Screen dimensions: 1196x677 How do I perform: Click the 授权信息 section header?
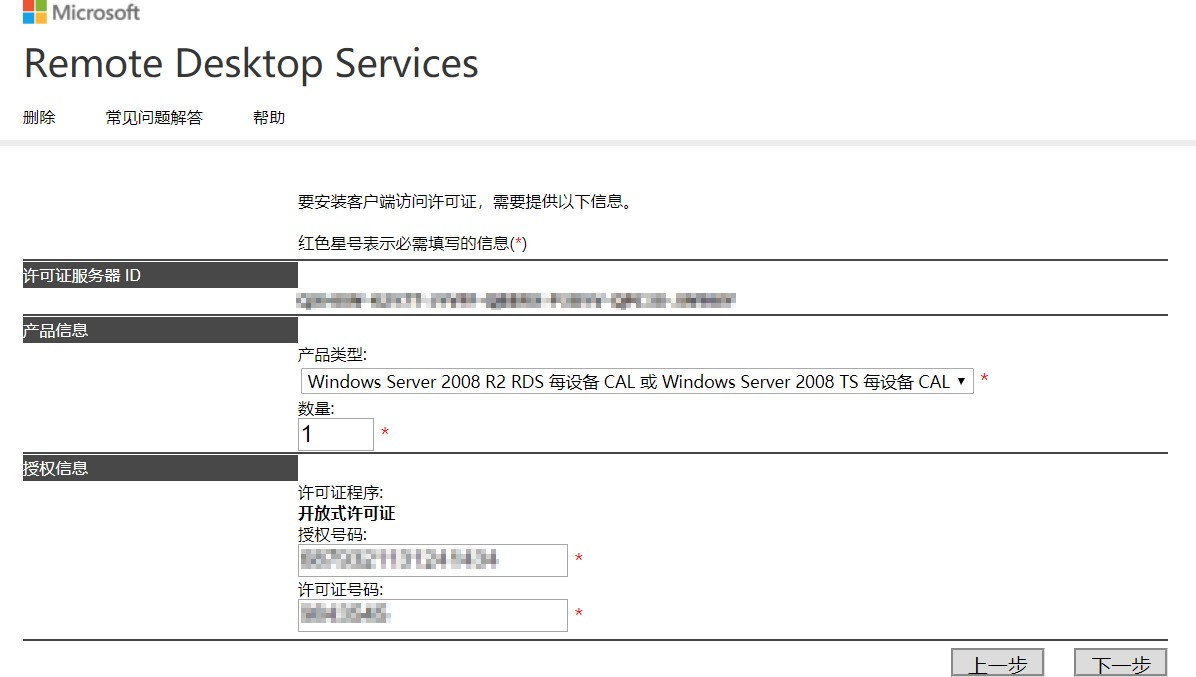[160, 468]
